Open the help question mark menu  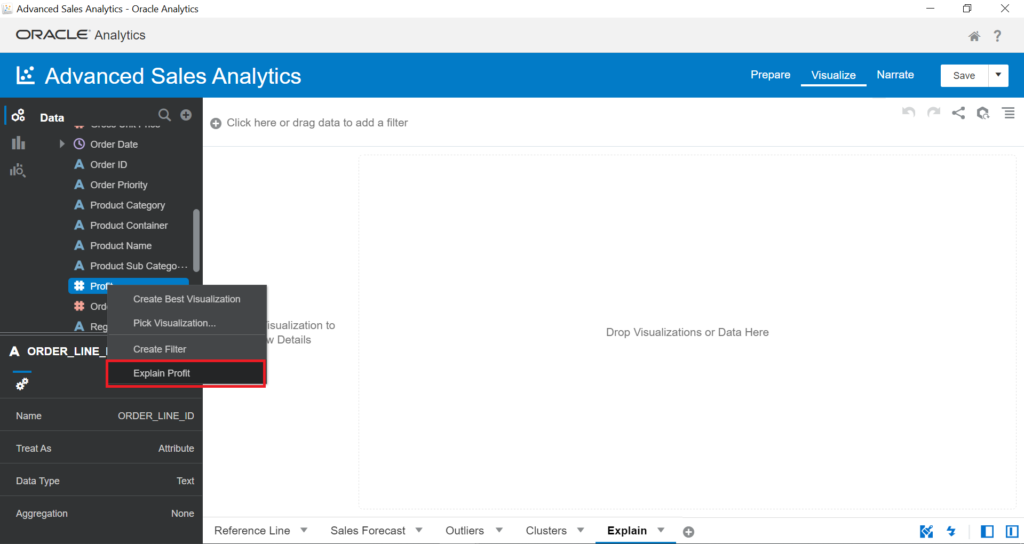click(x=997, y=36)
